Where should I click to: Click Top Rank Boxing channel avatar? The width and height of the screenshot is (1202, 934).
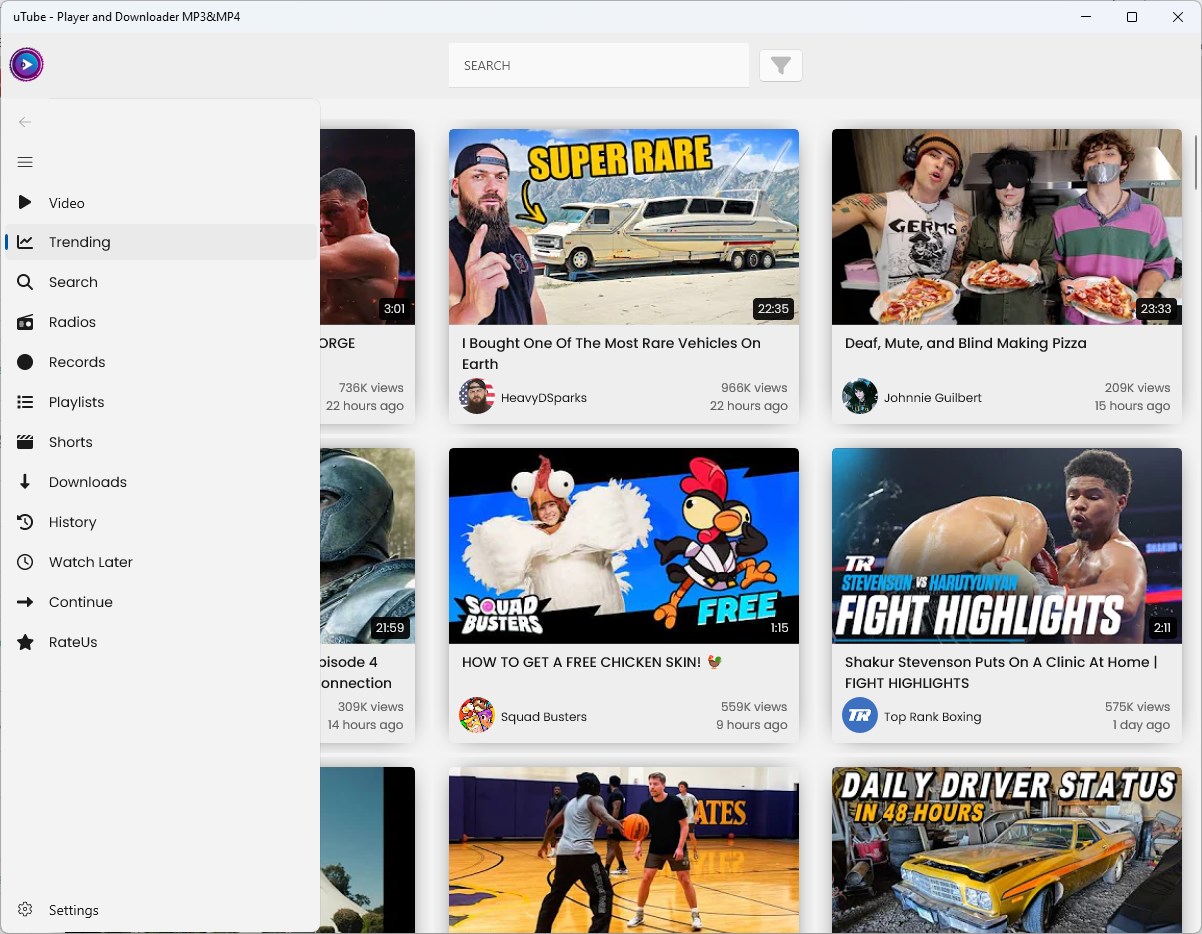click(860, 715)
